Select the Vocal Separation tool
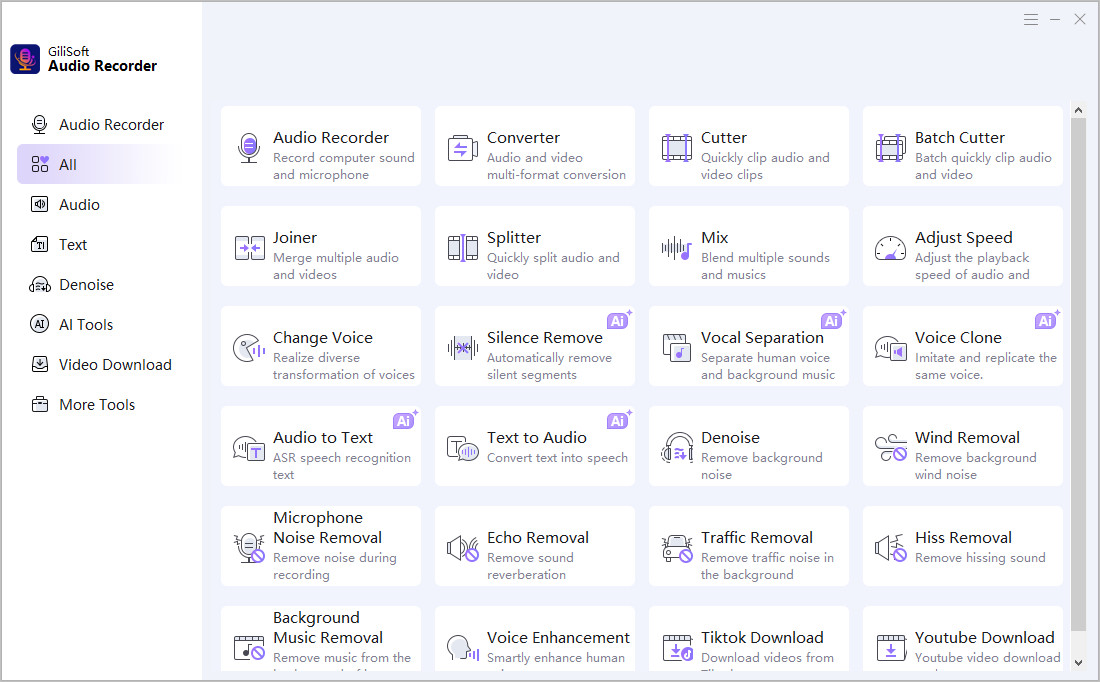Viewport: 1100px width, 682px height. coord(748,346)
